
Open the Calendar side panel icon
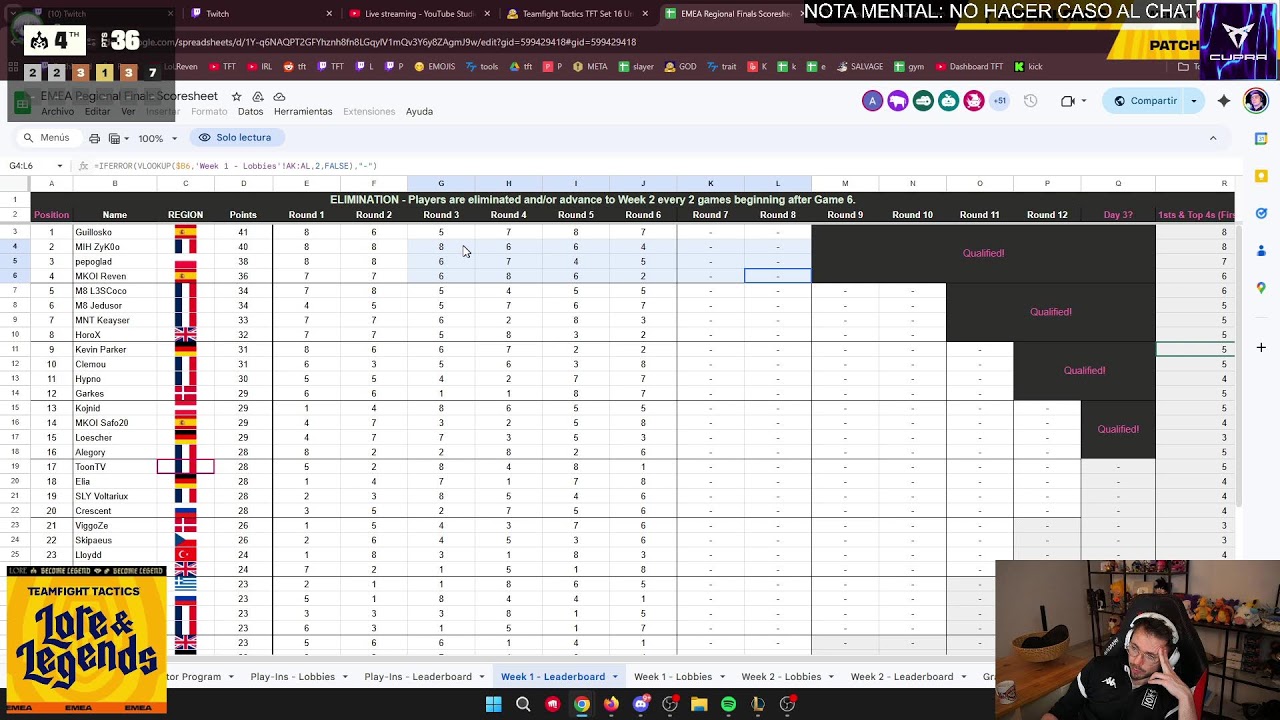(x=1261, y=138)
